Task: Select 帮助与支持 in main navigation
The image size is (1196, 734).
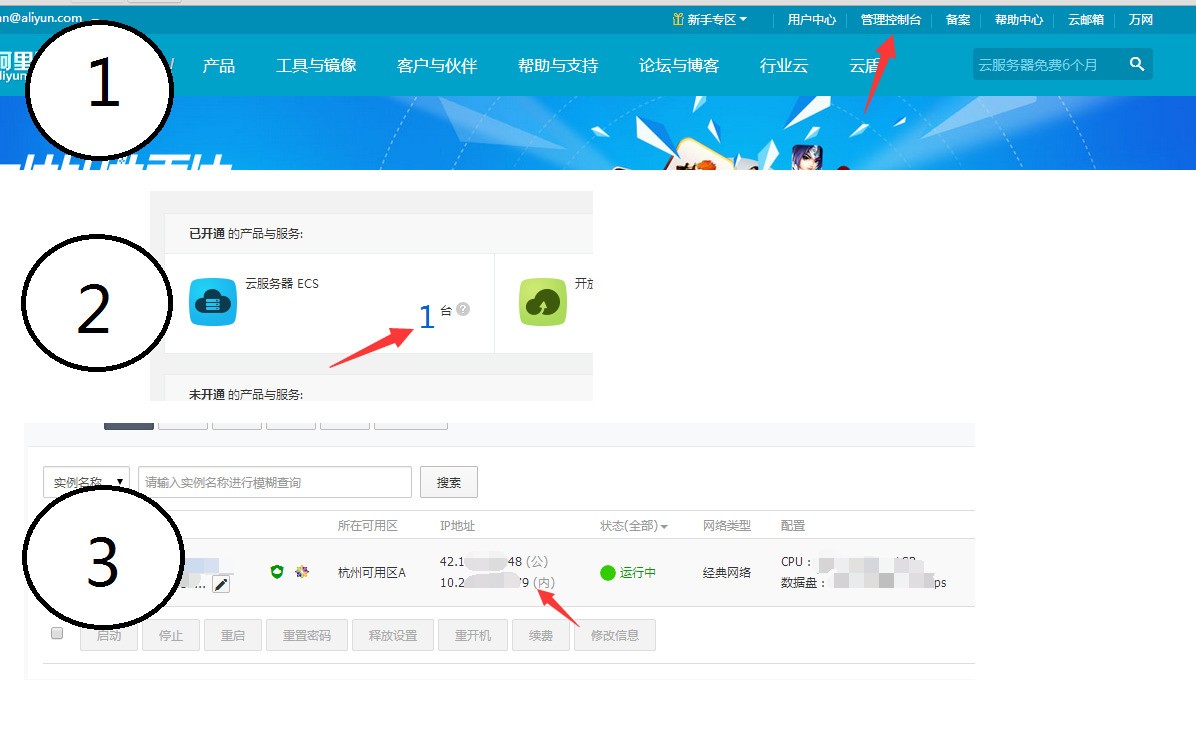Action: (558, 66)
